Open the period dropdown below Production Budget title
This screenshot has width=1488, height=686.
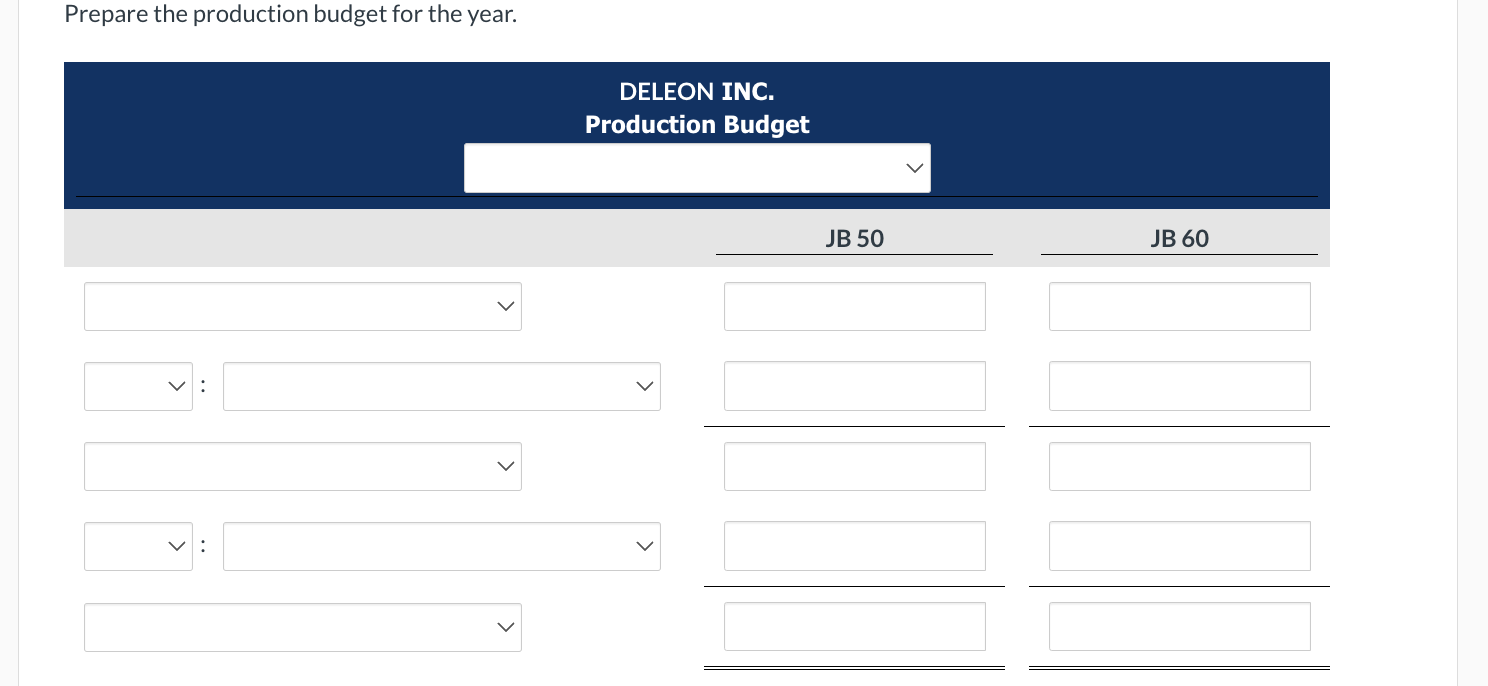coord(697,168)
